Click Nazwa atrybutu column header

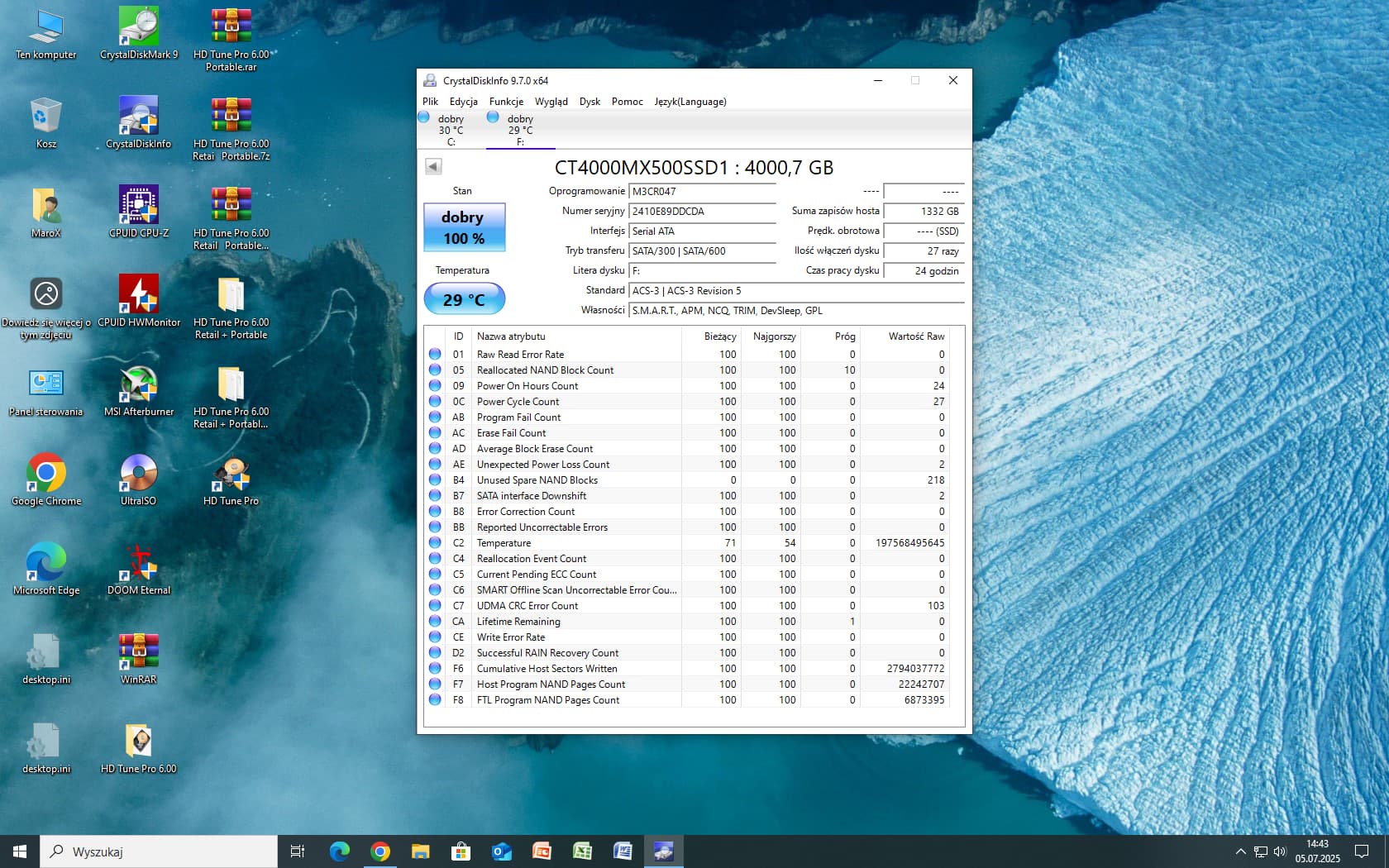575,336
